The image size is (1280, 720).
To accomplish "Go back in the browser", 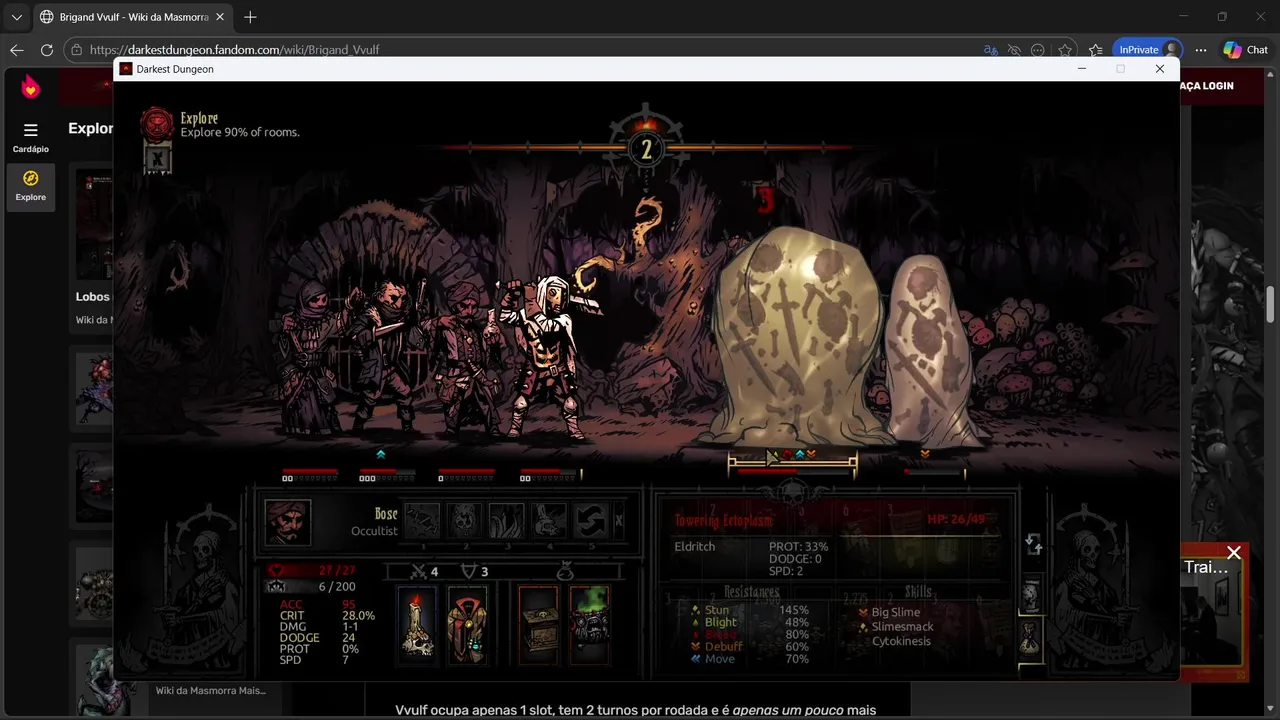I will tap(17, 50).
